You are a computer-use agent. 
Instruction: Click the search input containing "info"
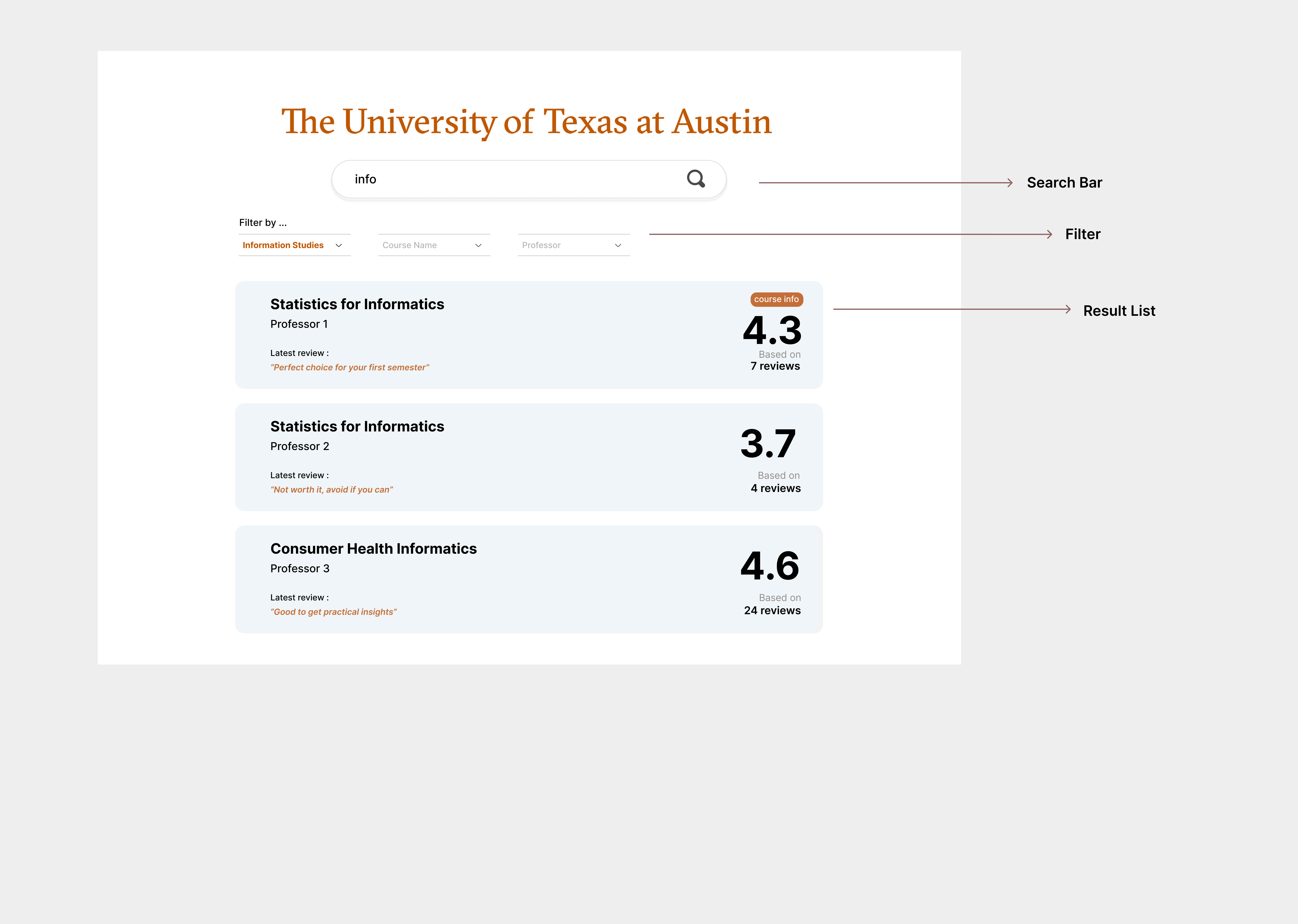point(528,179)
